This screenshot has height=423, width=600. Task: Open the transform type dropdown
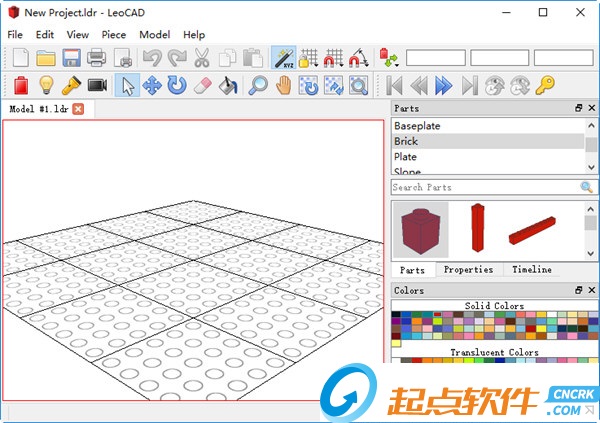[389, 58]
